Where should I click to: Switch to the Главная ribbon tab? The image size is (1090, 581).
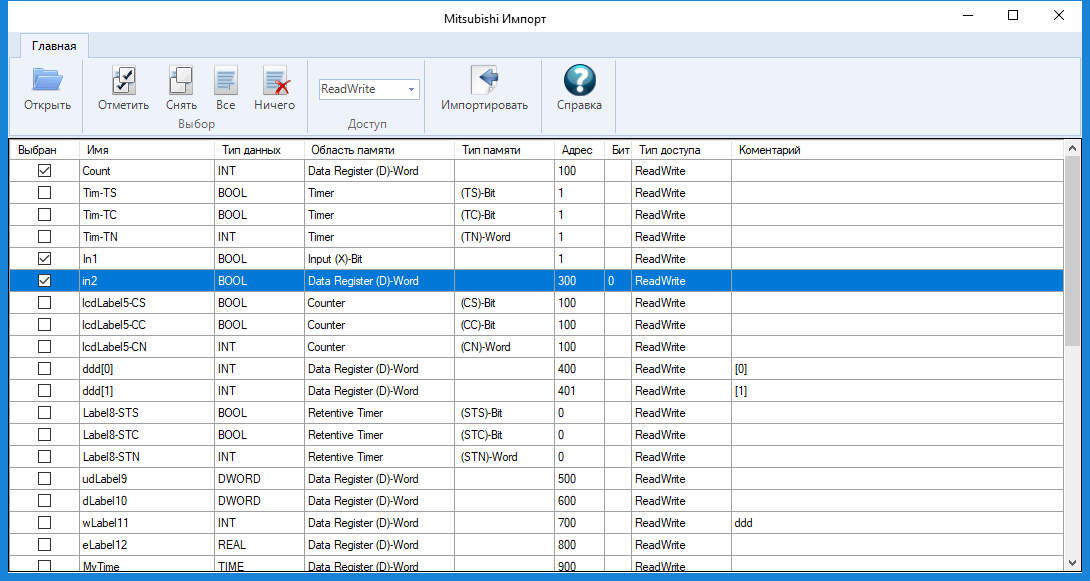pyautogui.click(x=54, y=47)
